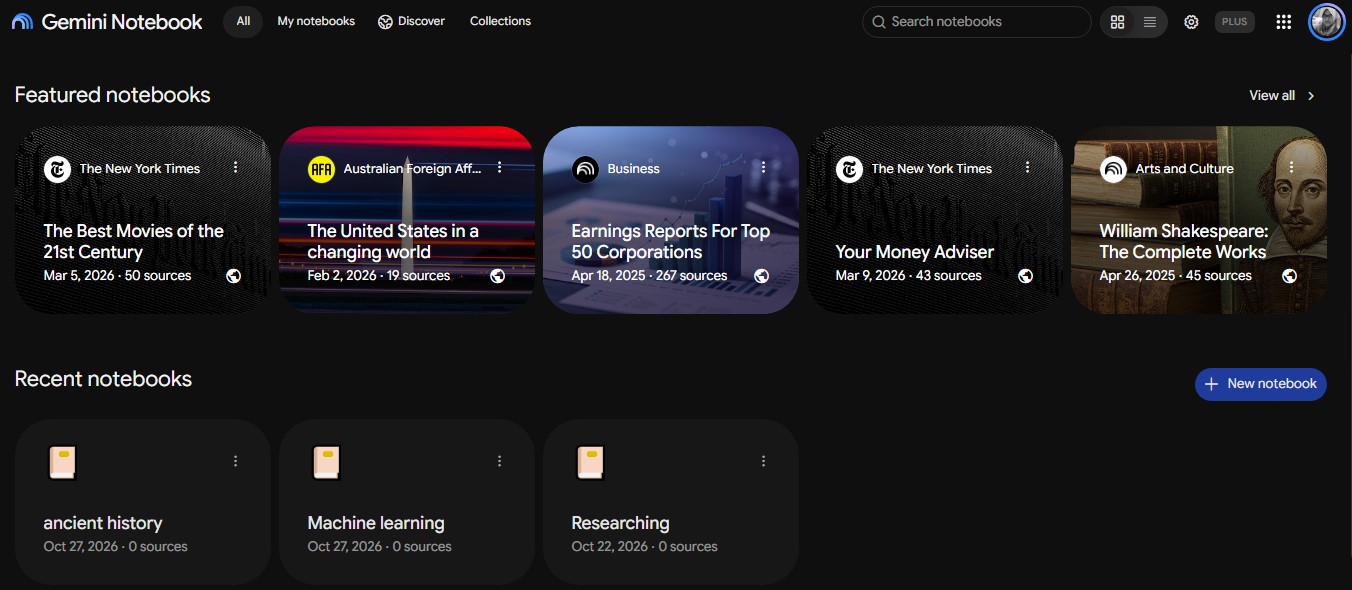1352x590 pixels.
Task: Click public globe icon on Shakespeare card
Action: click(1290, 276)
